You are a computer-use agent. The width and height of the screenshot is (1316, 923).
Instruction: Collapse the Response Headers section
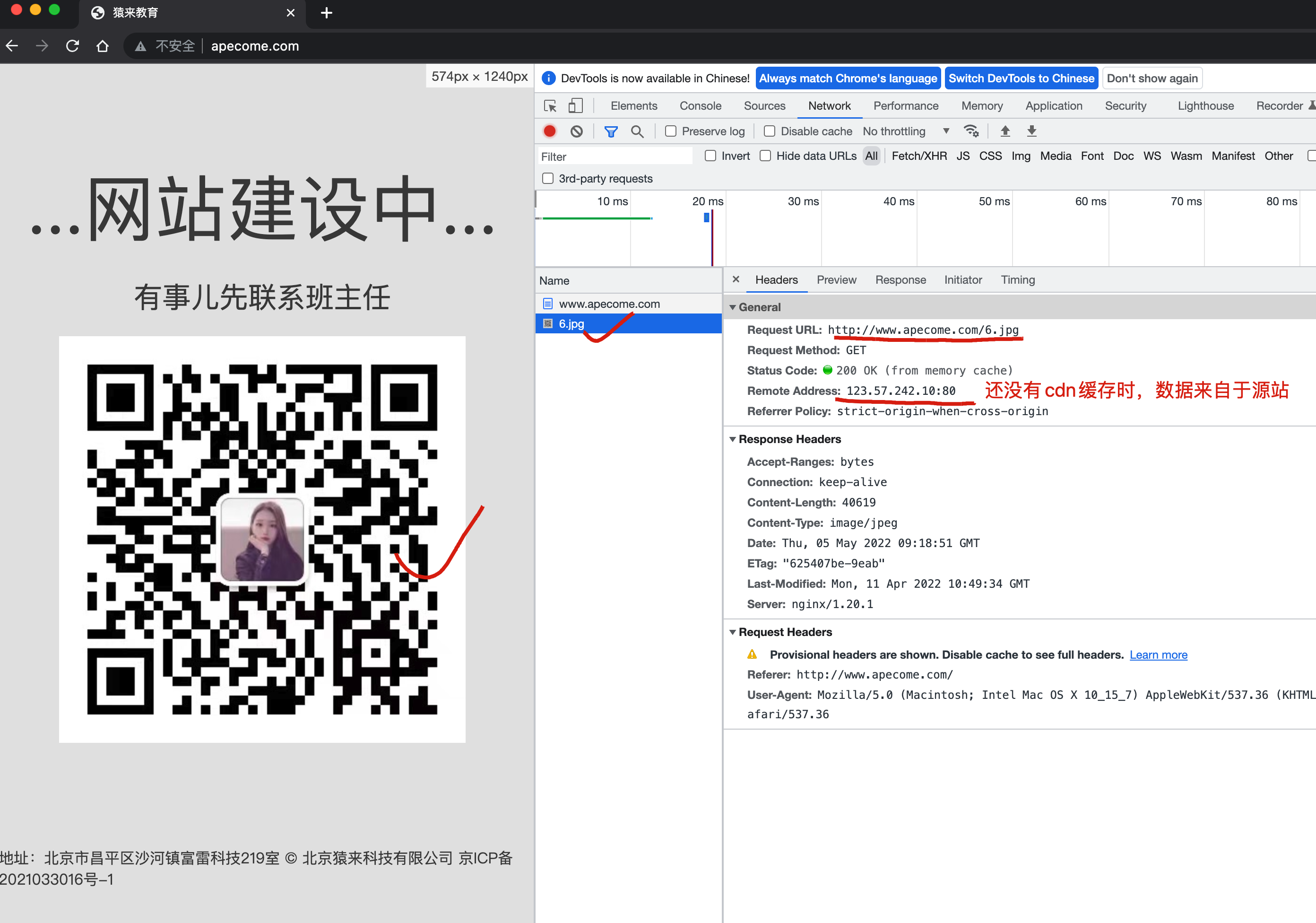(x=733, y=439)
